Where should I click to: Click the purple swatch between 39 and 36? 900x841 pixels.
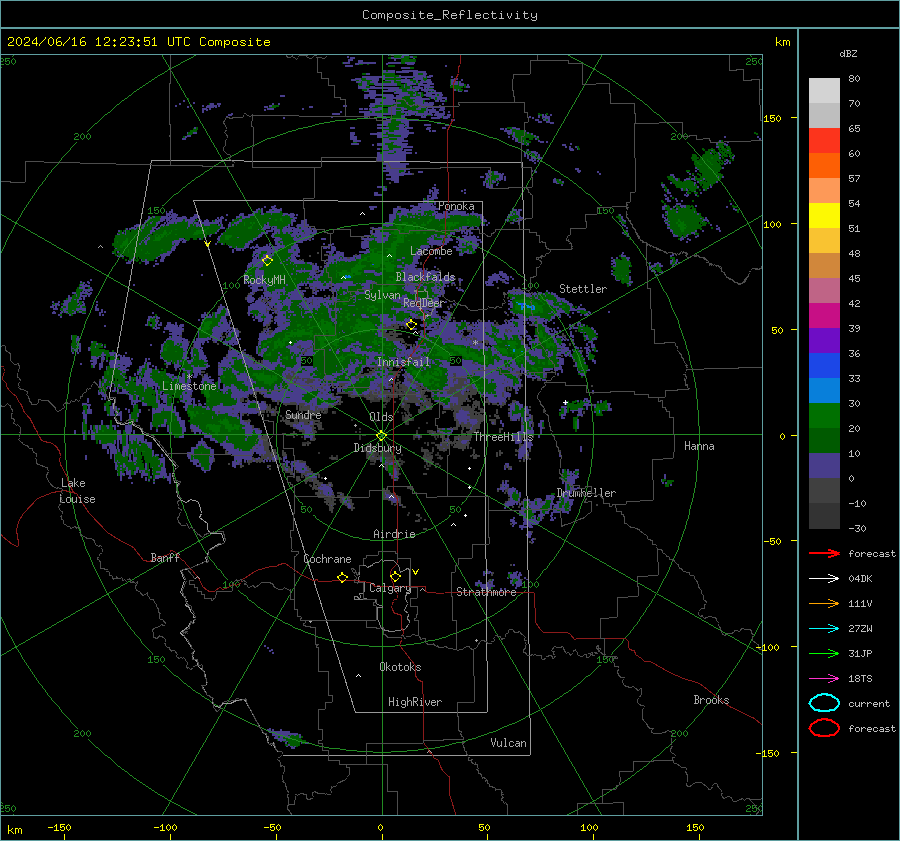tap(824, 340)
